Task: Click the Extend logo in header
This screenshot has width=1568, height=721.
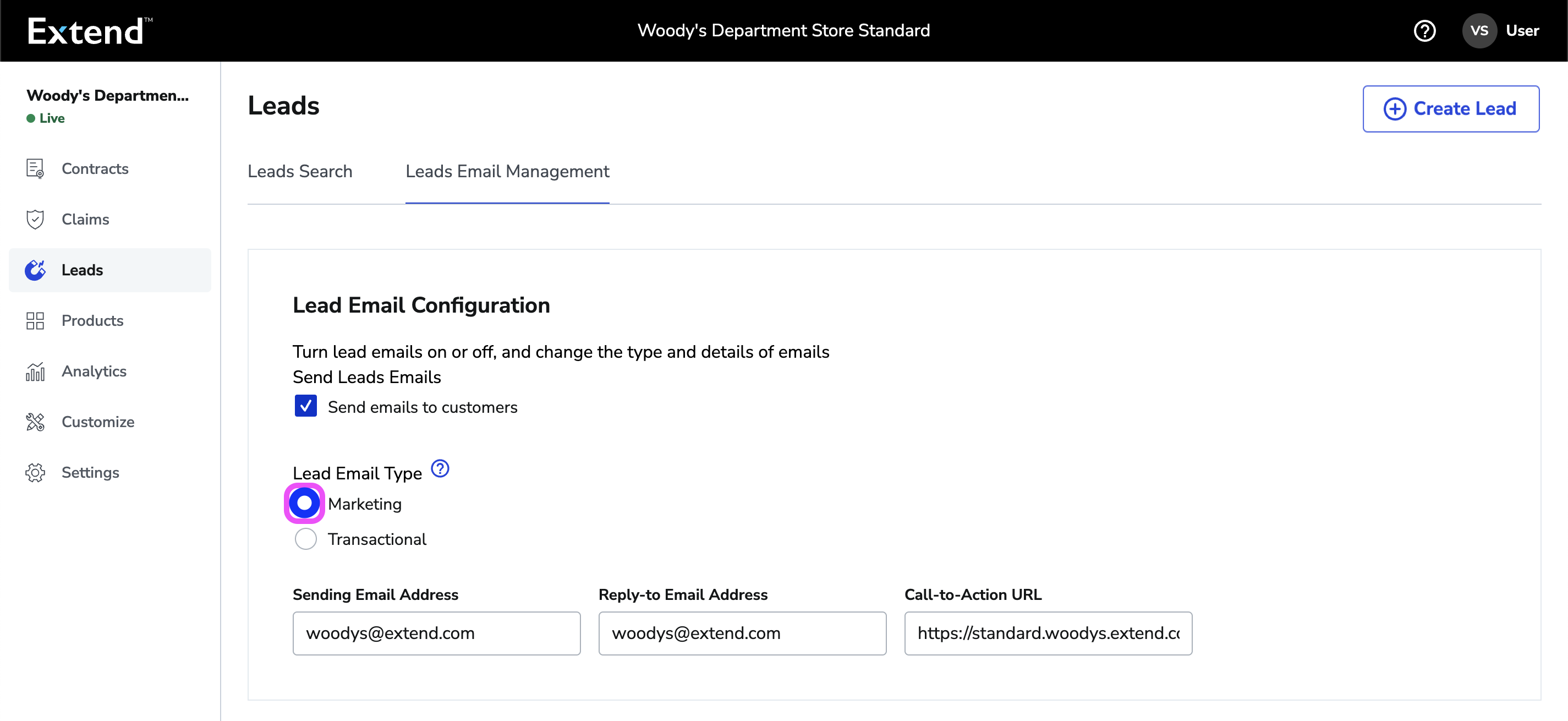Action: pos(90,30)
